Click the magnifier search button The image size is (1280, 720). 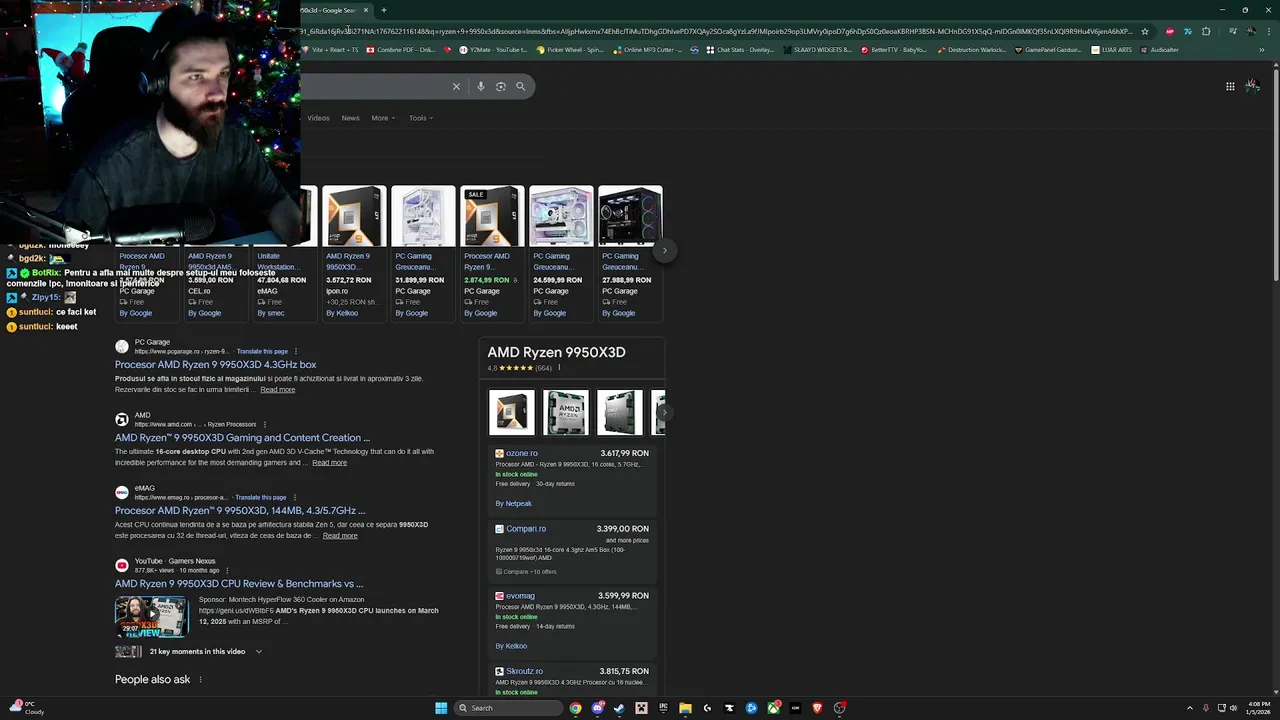[x=520, y=86]
